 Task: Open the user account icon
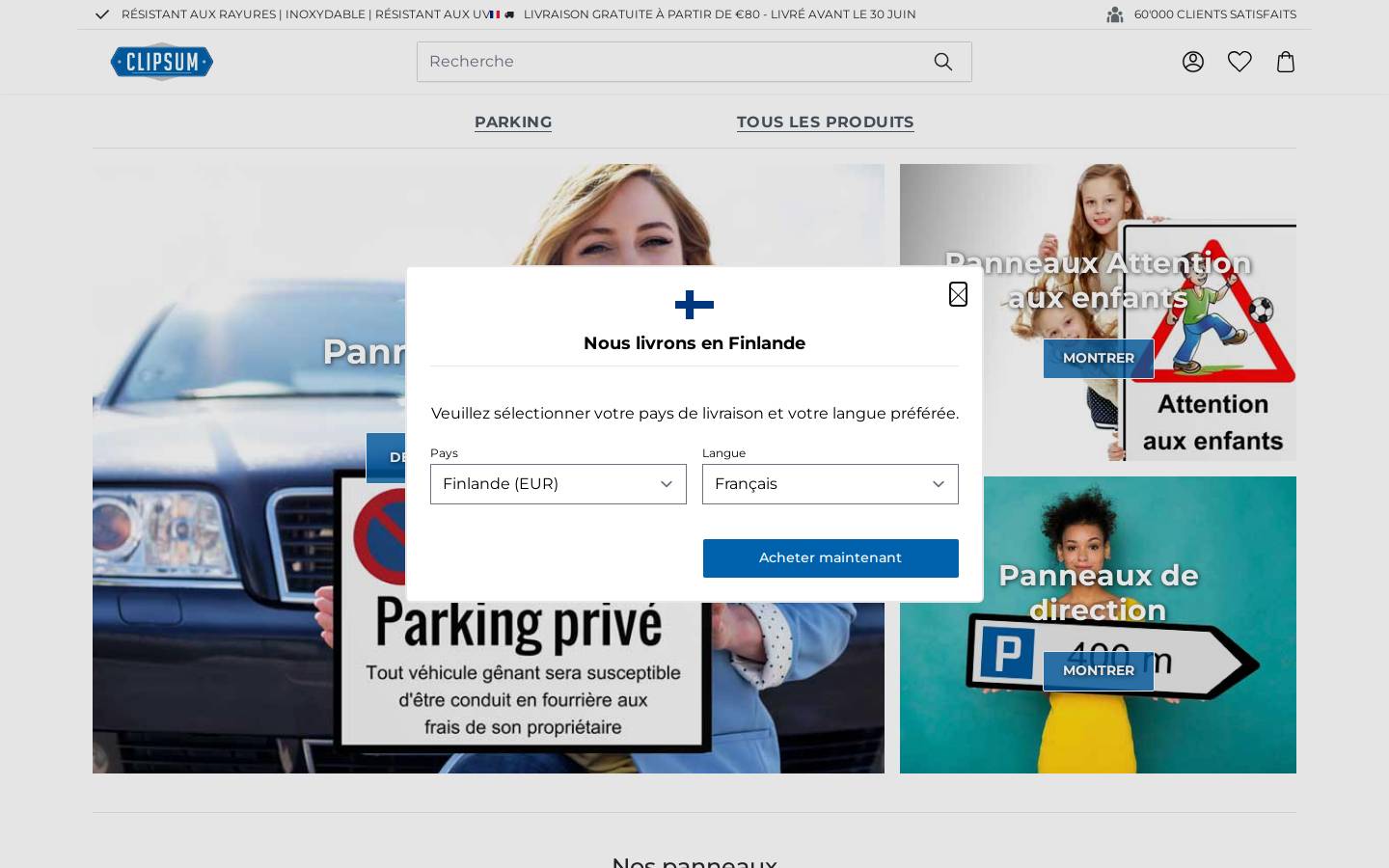point(1193,62)
